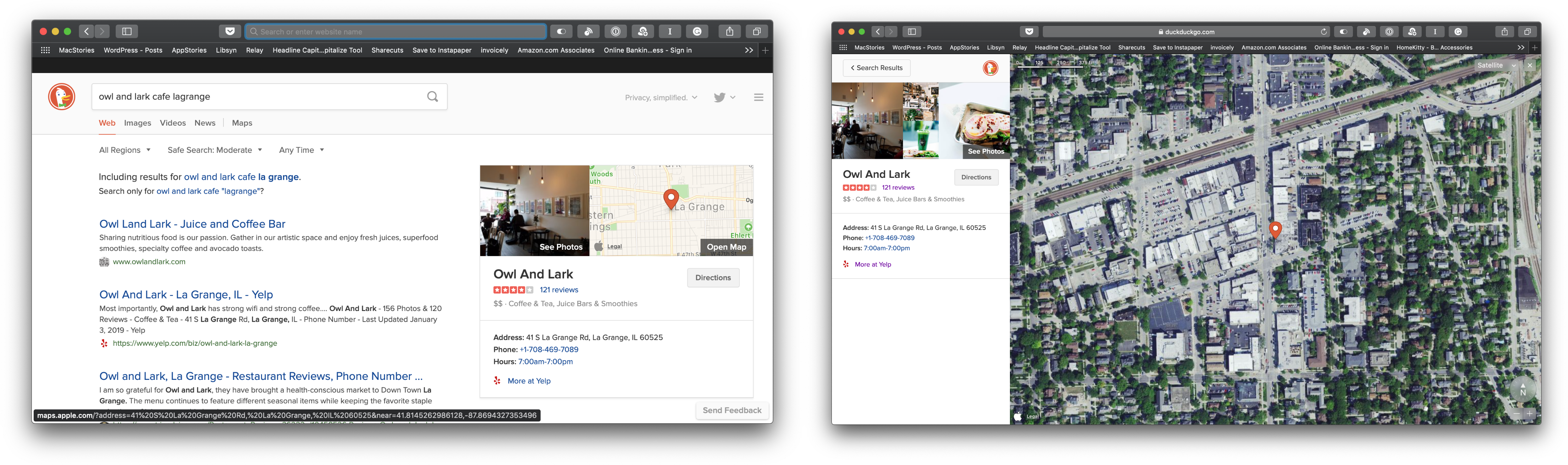Click Directions button in left window card
The image size is (1568, 465).
pyautogui.click(x=713, y=278)
